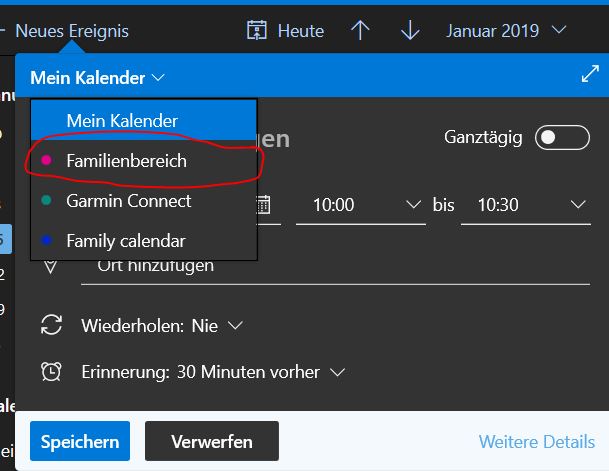609x471 pixels.
Task: Expand event editor with diagonal arrows icon
Action: tap(590, 74)
